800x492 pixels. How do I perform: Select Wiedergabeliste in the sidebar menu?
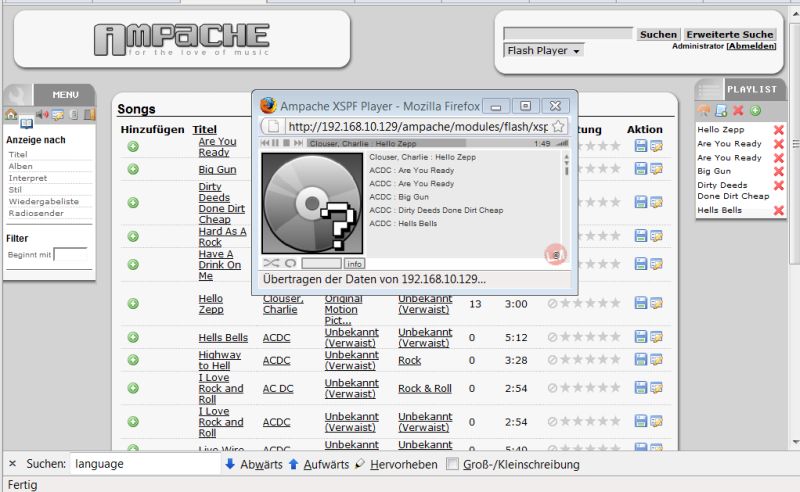(43, 201)
